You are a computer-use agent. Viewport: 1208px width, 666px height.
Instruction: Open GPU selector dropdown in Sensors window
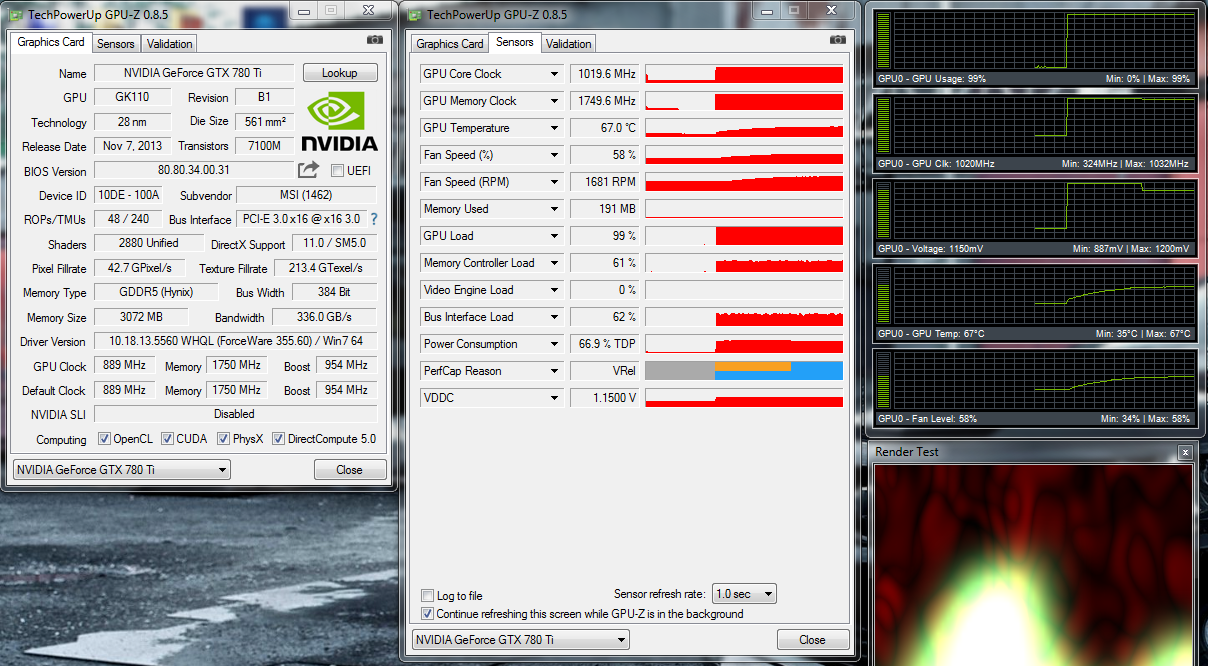pyautogui.click(x=520, y=640)
